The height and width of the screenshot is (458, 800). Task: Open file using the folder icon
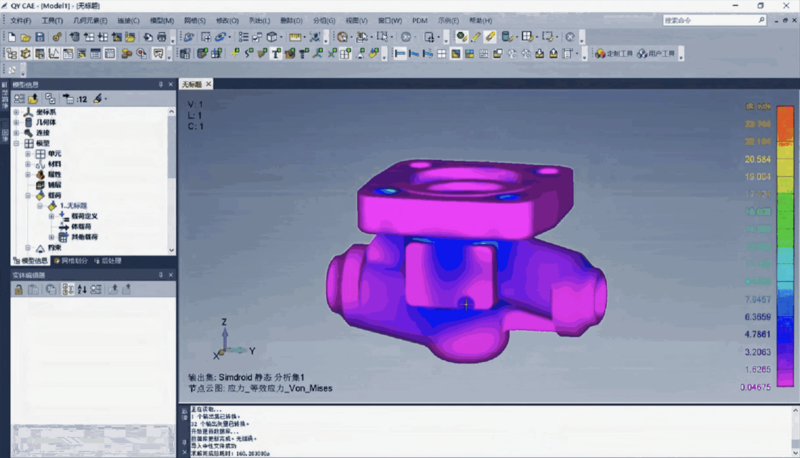coord(24,37)
